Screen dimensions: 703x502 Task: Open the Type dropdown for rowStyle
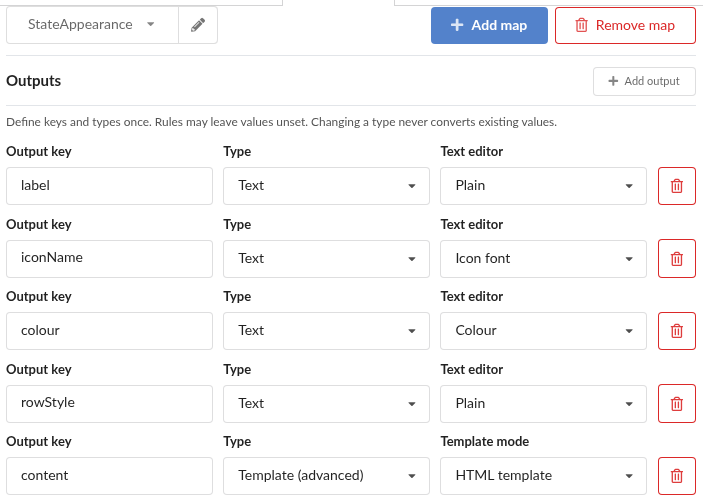pyautogui.click(x=326, y=403)
